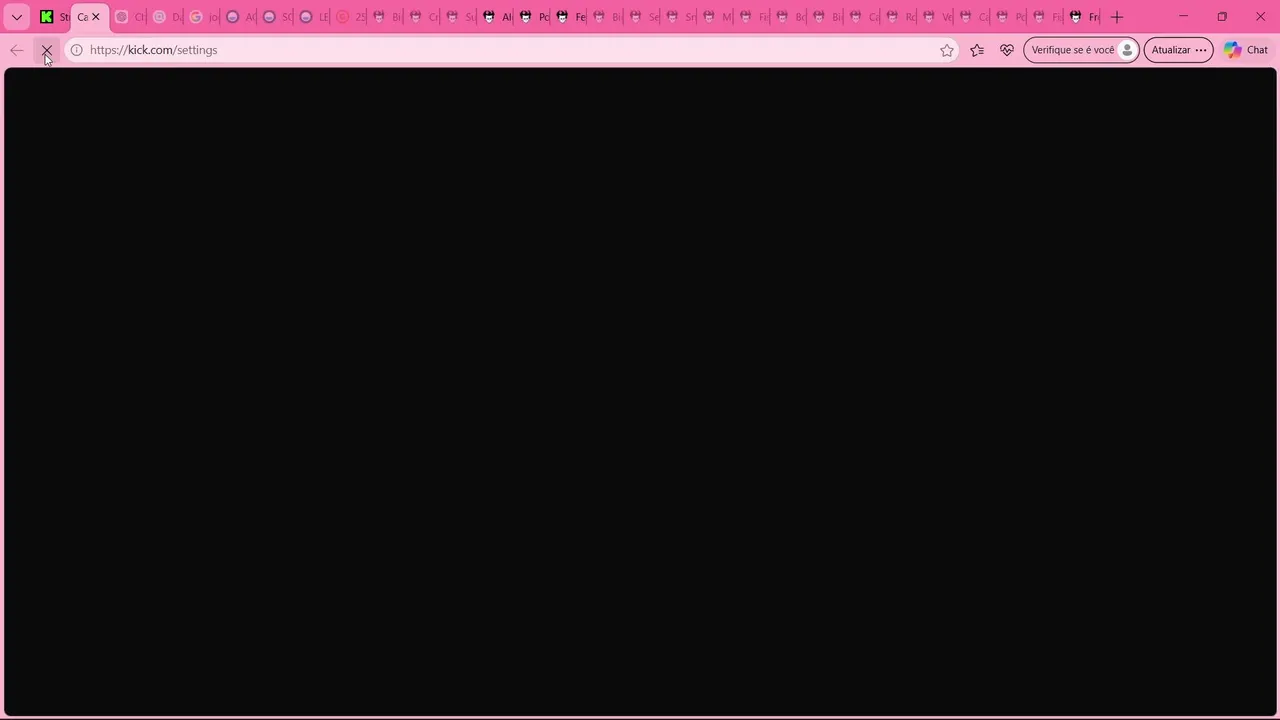This screenshot has height=720, width=1280.
Task: Switch to the 'Rc' tab
Action: [901, 17]
